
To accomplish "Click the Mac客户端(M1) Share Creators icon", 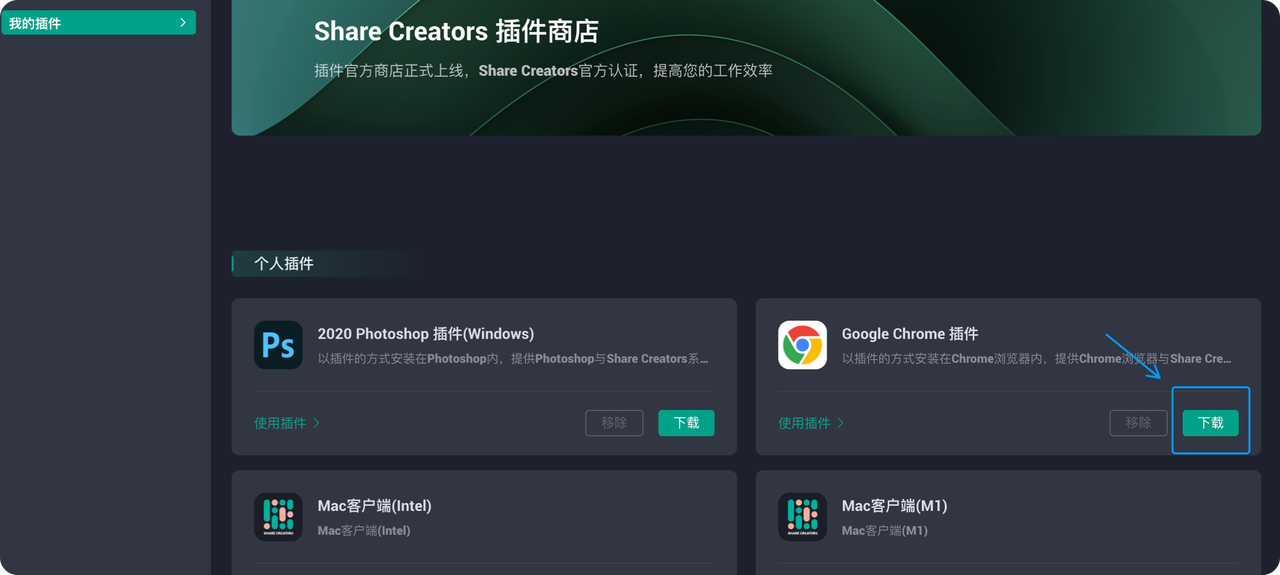I will (x=802, y=517).
